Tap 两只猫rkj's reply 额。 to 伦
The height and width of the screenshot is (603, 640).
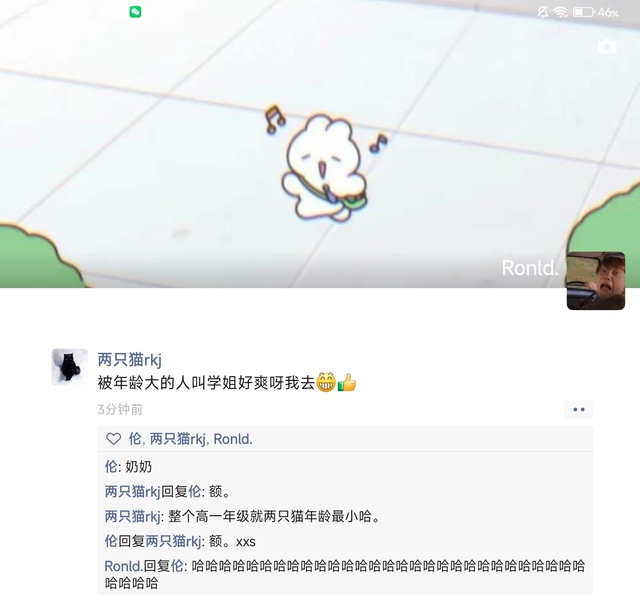coord(167,491)
